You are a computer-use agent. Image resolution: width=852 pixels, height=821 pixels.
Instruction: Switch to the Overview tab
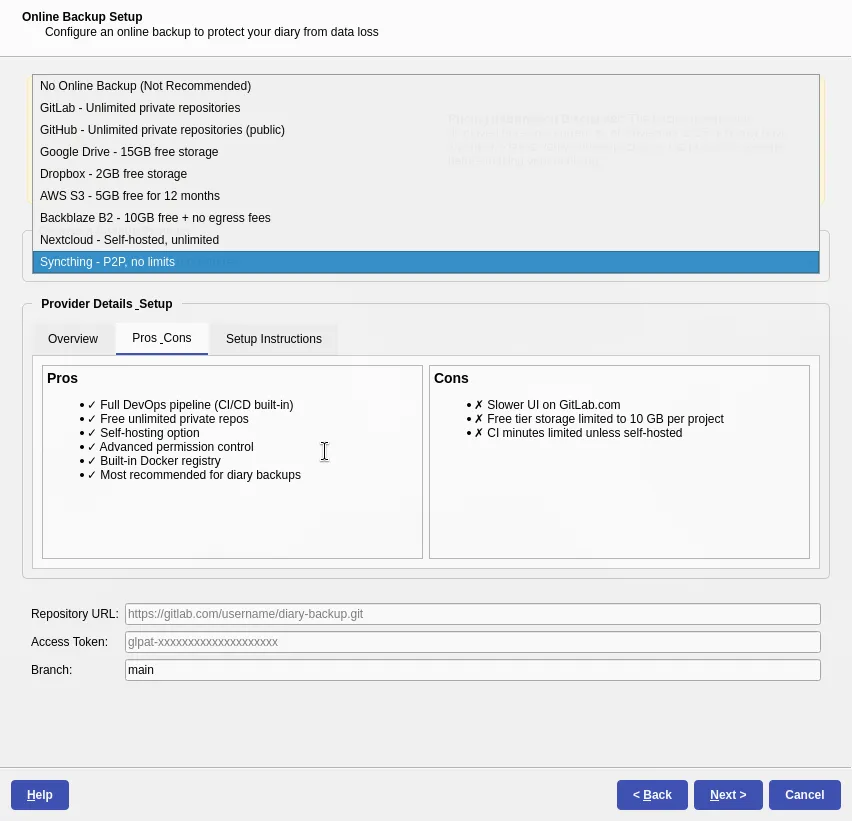(x=73, y=339)
